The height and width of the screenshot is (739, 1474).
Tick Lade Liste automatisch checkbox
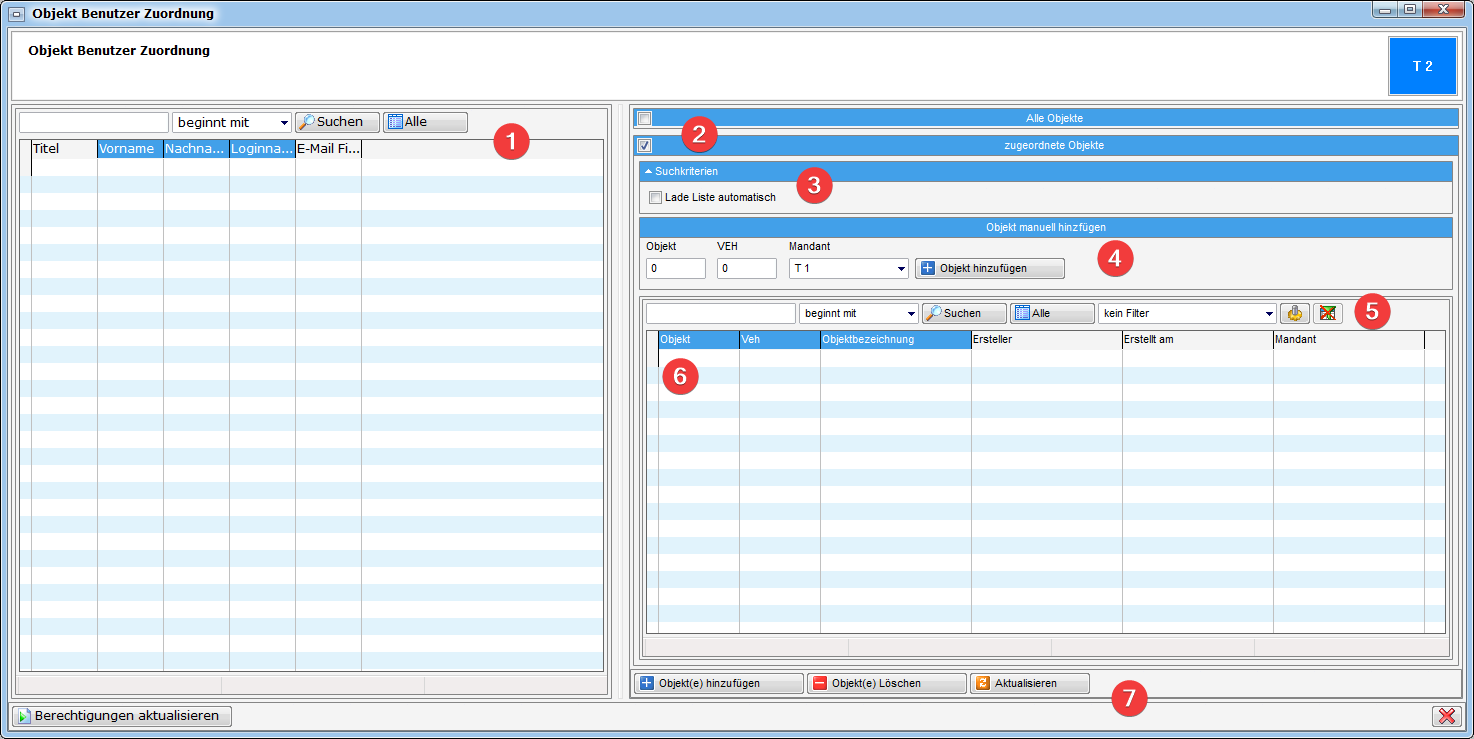[656, 197]
